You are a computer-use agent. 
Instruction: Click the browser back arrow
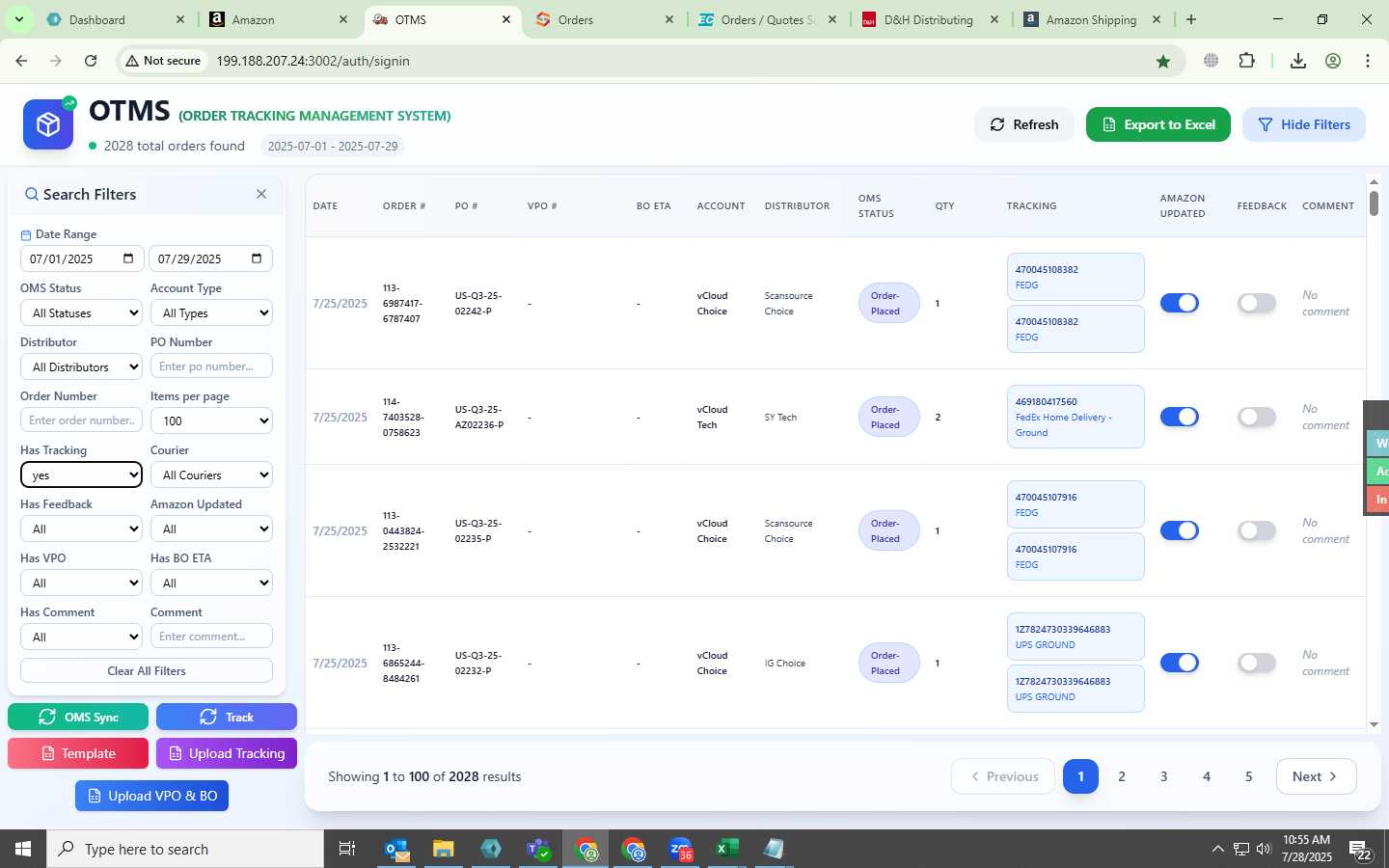point(21,61)
